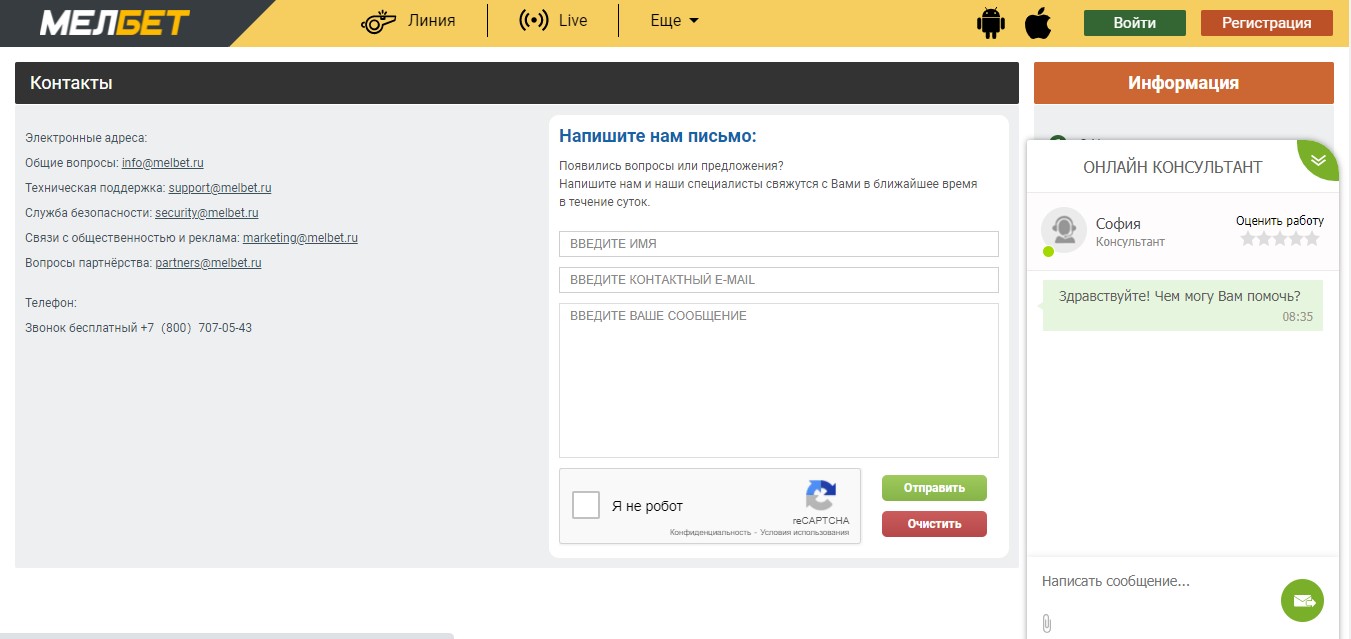This screenshot has width=1351, height=639.
Task: Click the Напишите нам письмо heading
Action: click(658, 136)
